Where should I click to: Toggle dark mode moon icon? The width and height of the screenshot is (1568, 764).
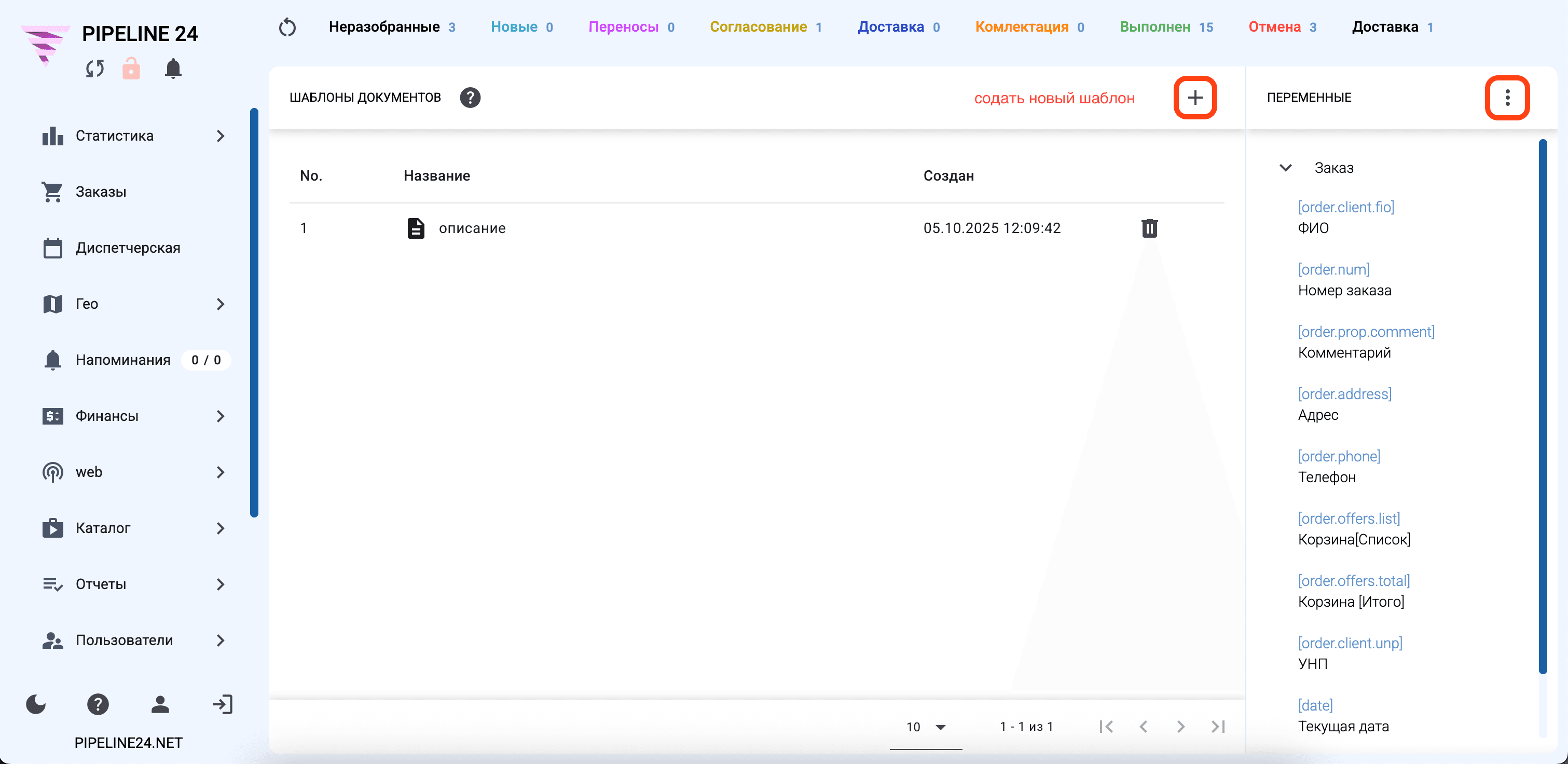pos(36,704)
